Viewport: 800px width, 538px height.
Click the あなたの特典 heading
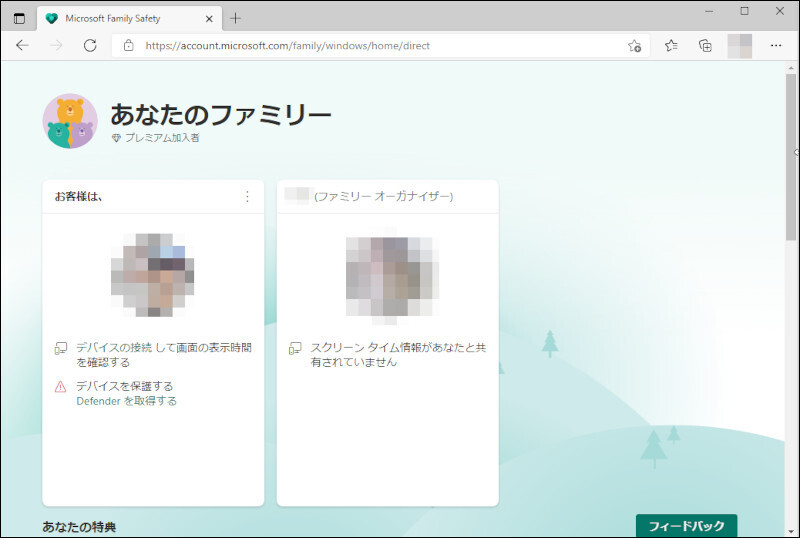[x=79, y=527]
